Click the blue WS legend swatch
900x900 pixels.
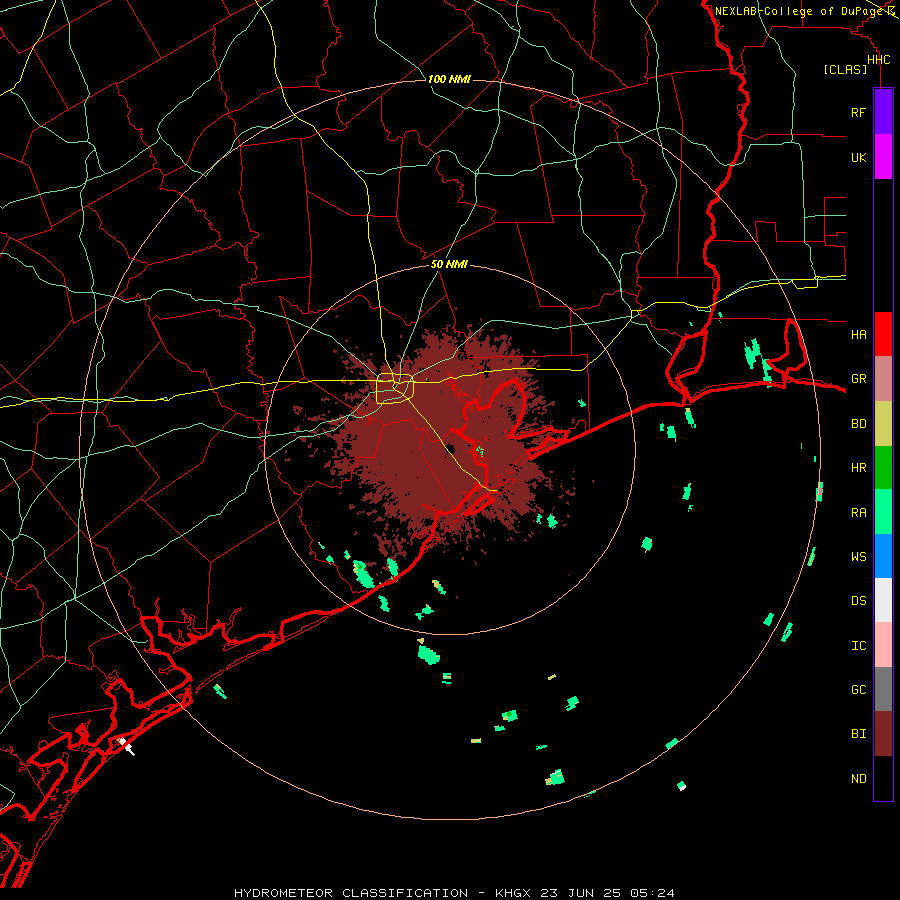[883, 556]
